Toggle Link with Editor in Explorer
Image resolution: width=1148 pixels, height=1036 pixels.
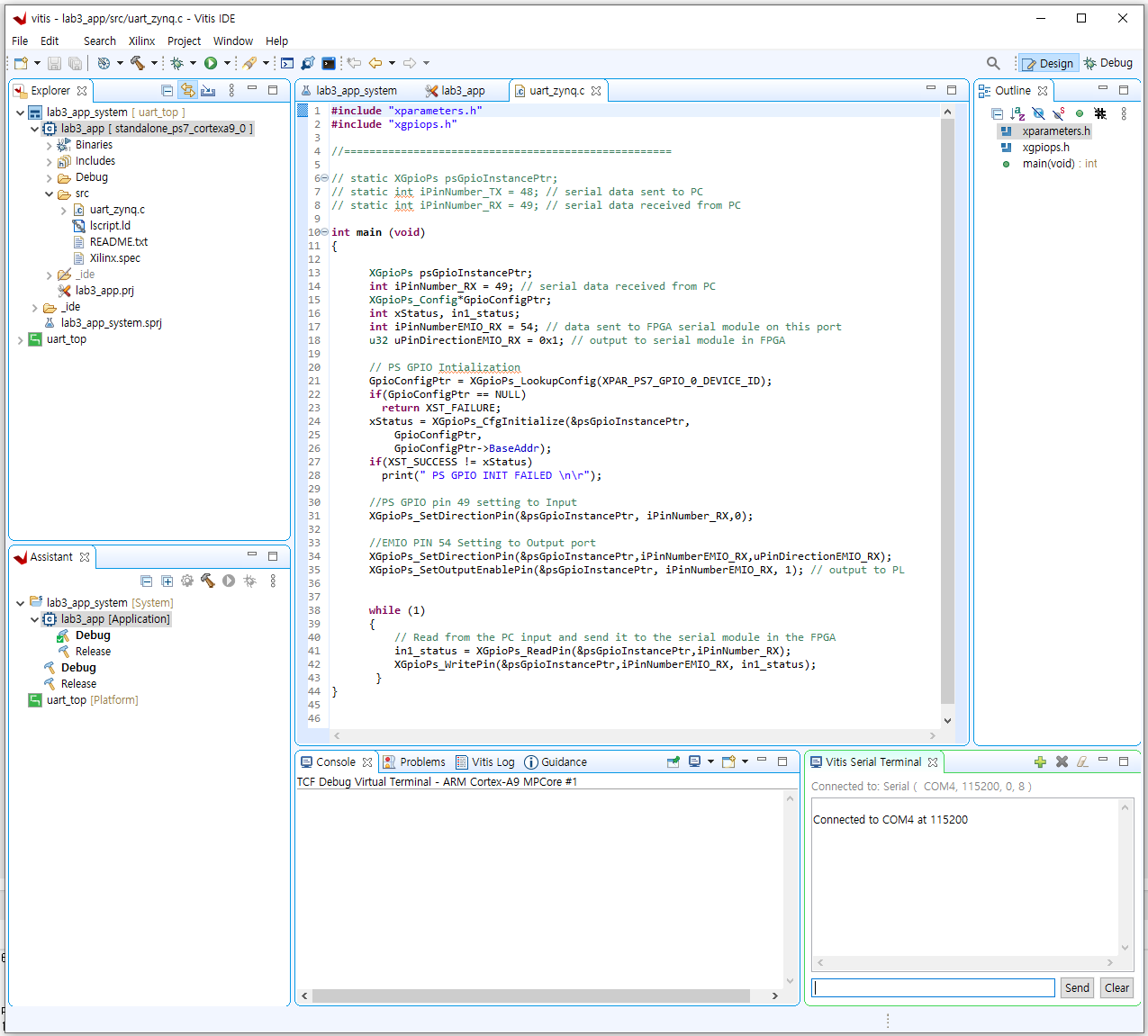[187, 90]
